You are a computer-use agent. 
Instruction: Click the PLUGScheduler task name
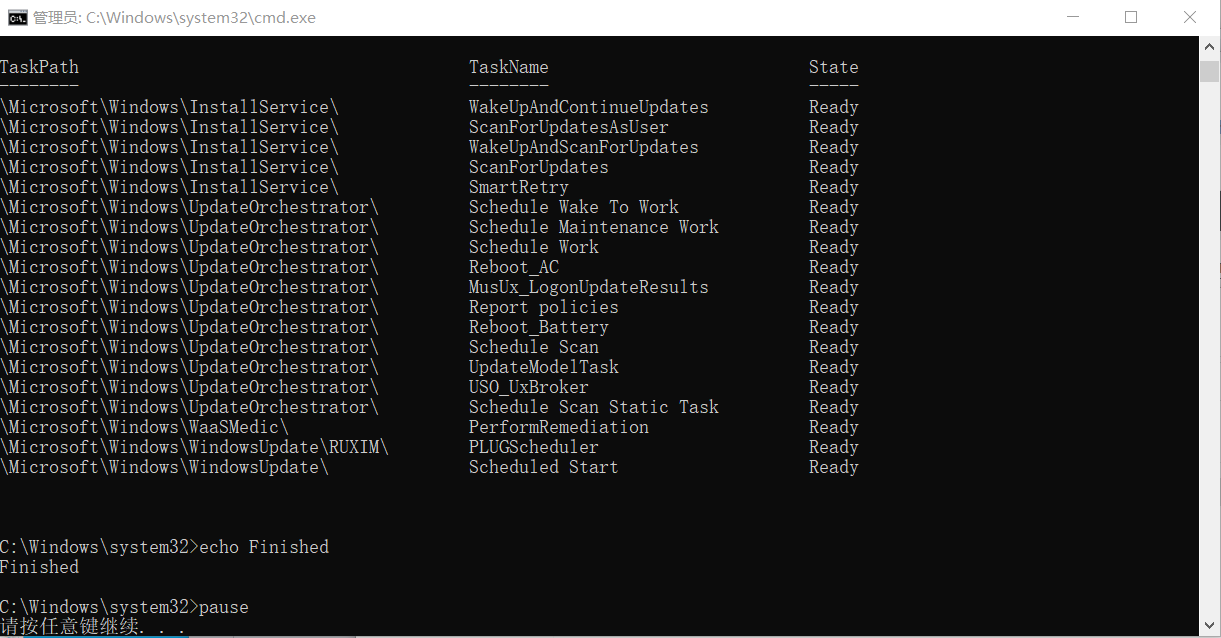pos(533,447)
